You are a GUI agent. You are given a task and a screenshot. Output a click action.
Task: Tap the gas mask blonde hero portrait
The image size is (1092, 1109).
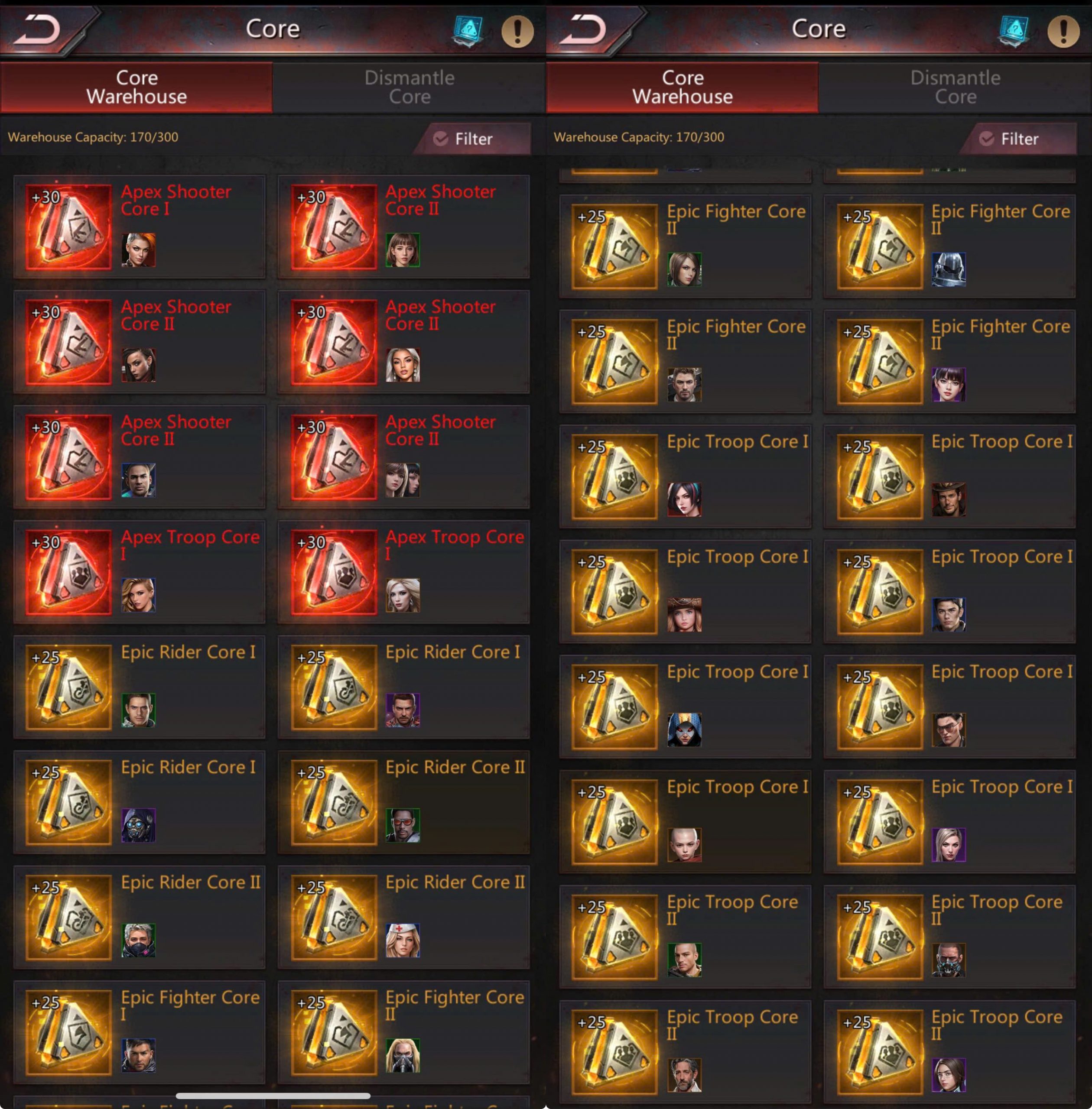pyautogui.click(x=403, y=1056)
